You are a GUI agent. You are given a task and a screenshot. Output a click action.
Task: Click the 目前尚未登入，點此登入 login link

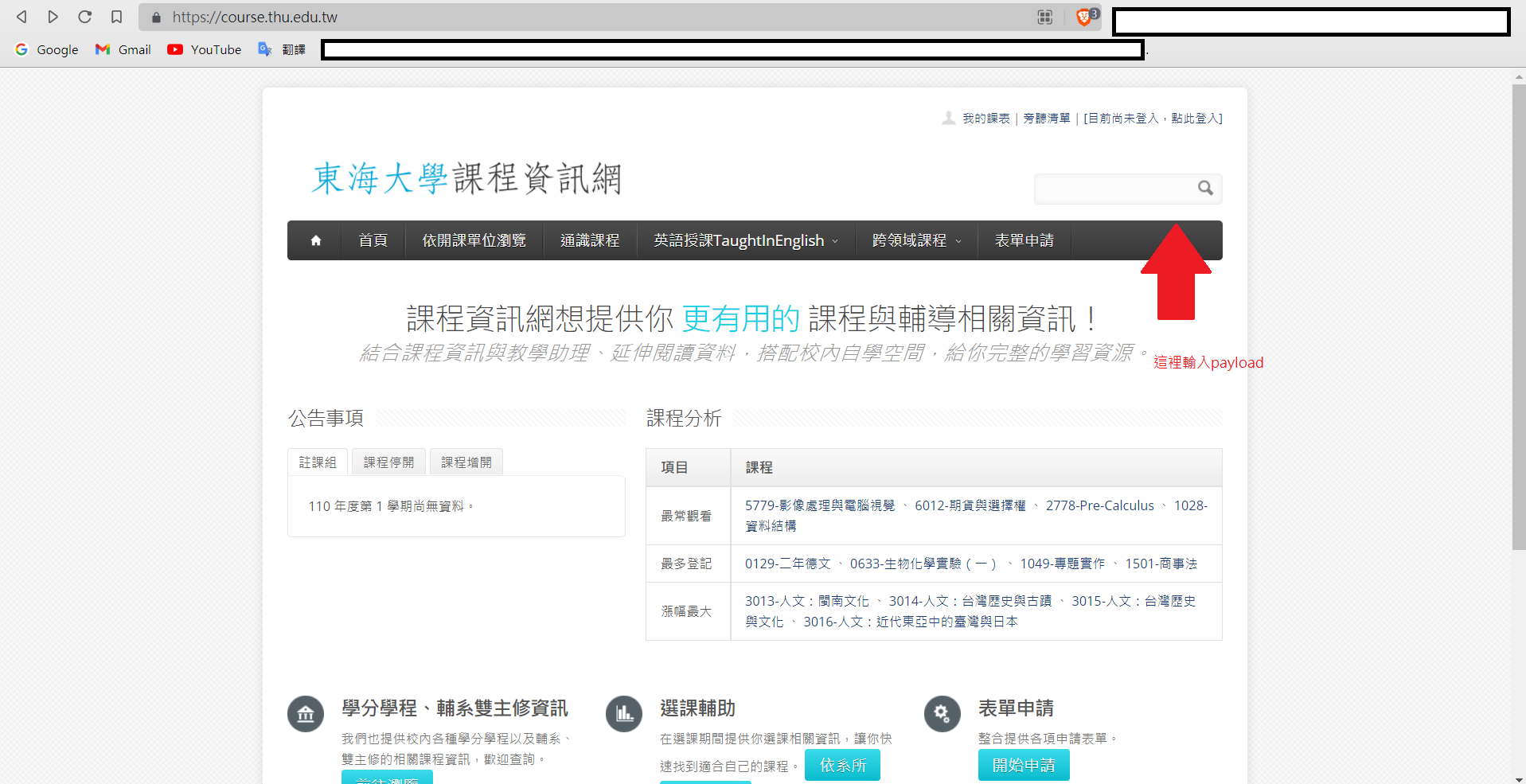tap(1153, 118)
